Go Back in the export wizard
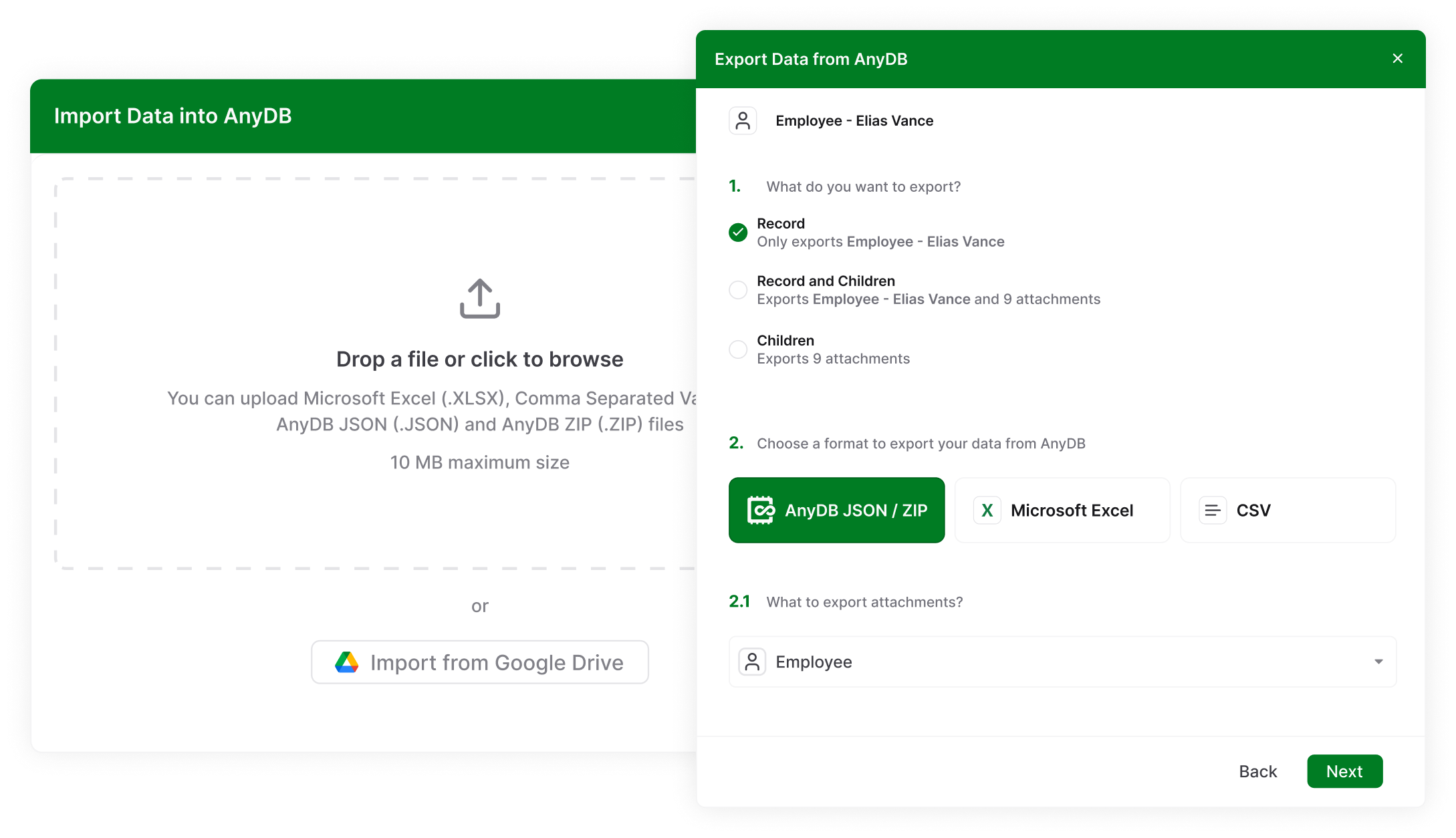This screenshot has height=838, width=1456. click(1257, 772)
